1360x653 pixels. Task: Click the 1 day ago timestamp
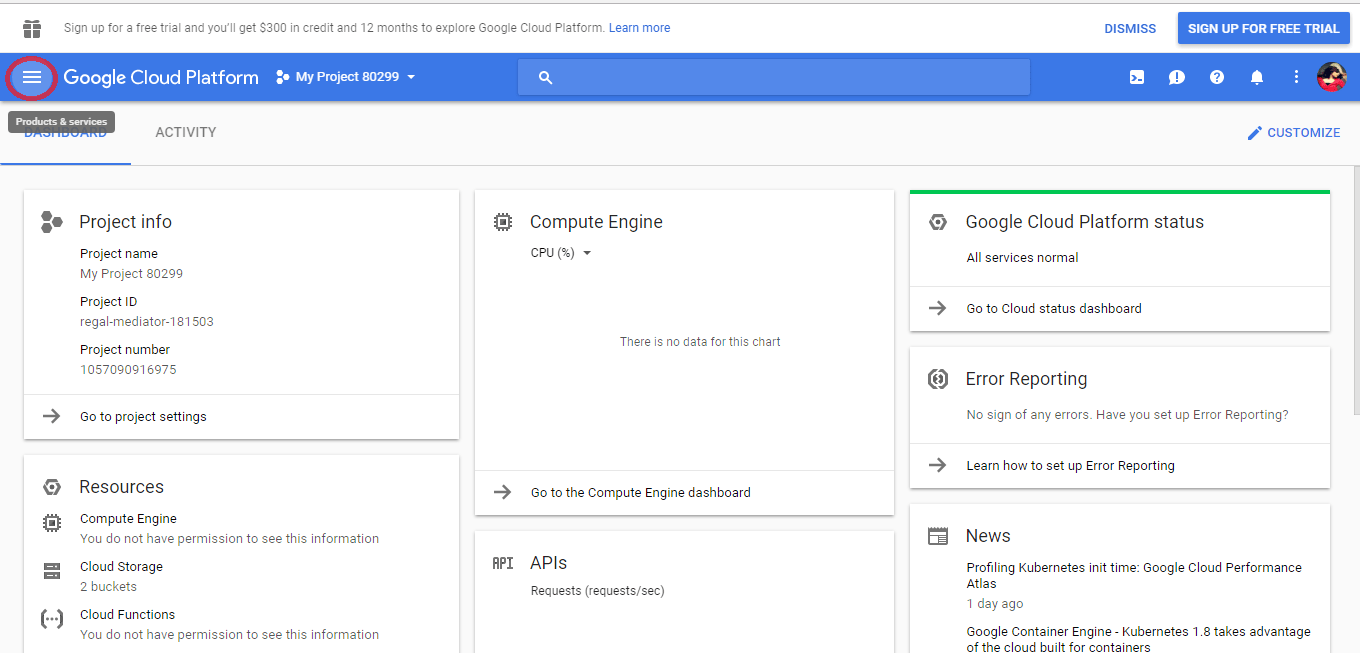click(x=995, y=604)
